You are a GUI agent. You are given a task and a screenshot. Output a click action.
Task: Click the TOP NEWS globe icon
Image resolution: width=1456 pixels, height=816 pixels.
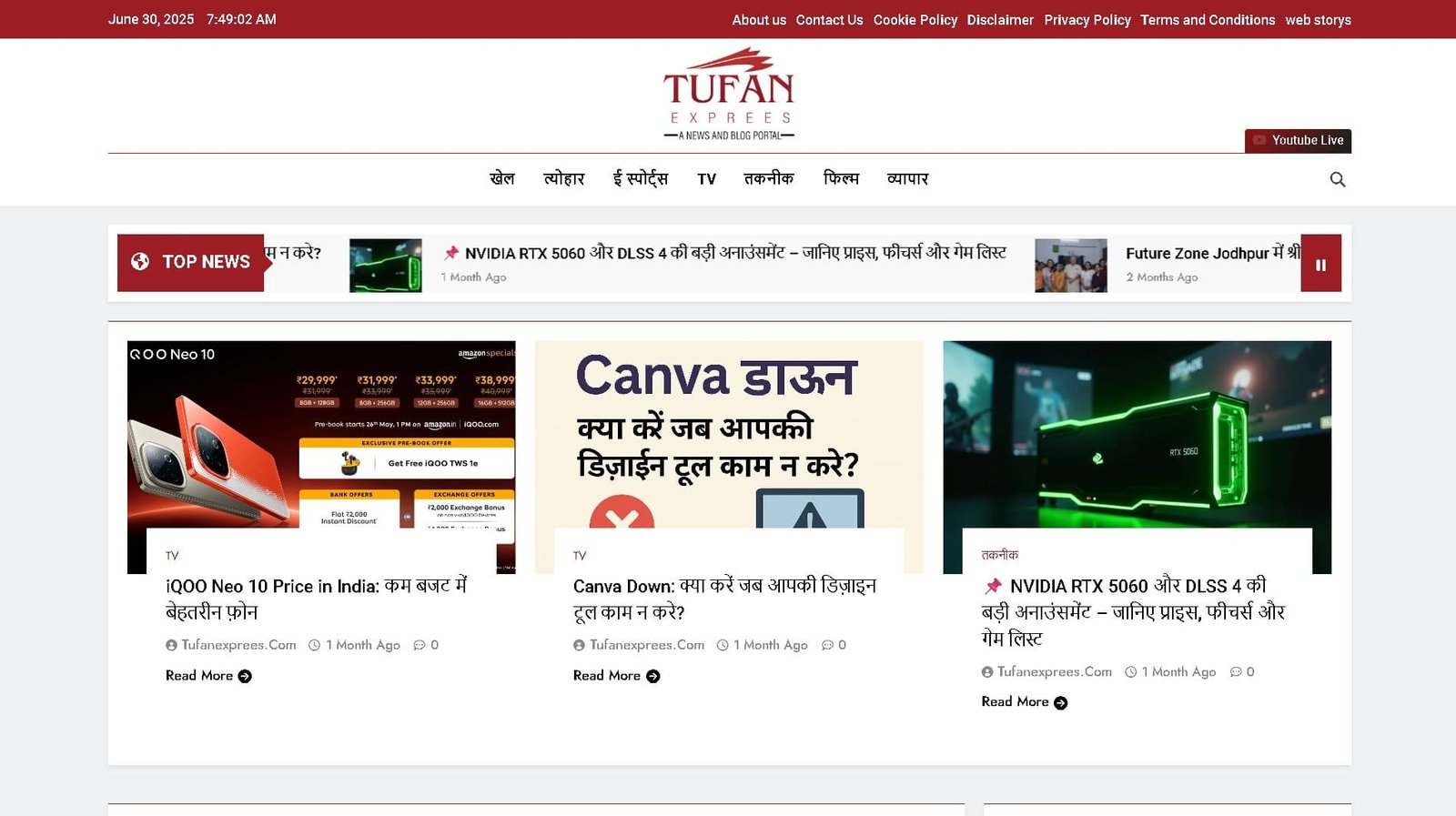pyautogui.click(x=140, y=262)
